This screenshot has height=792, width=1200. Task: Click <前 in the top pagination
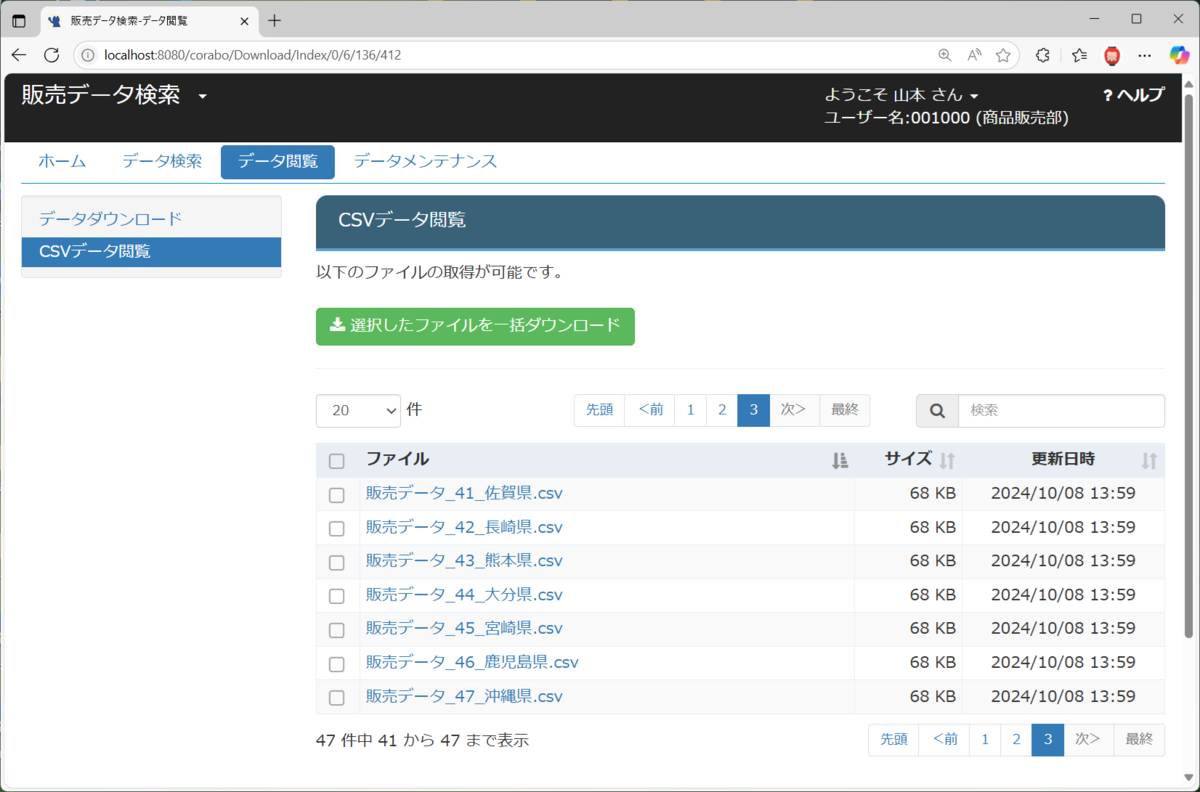click(x=650, y=410)
